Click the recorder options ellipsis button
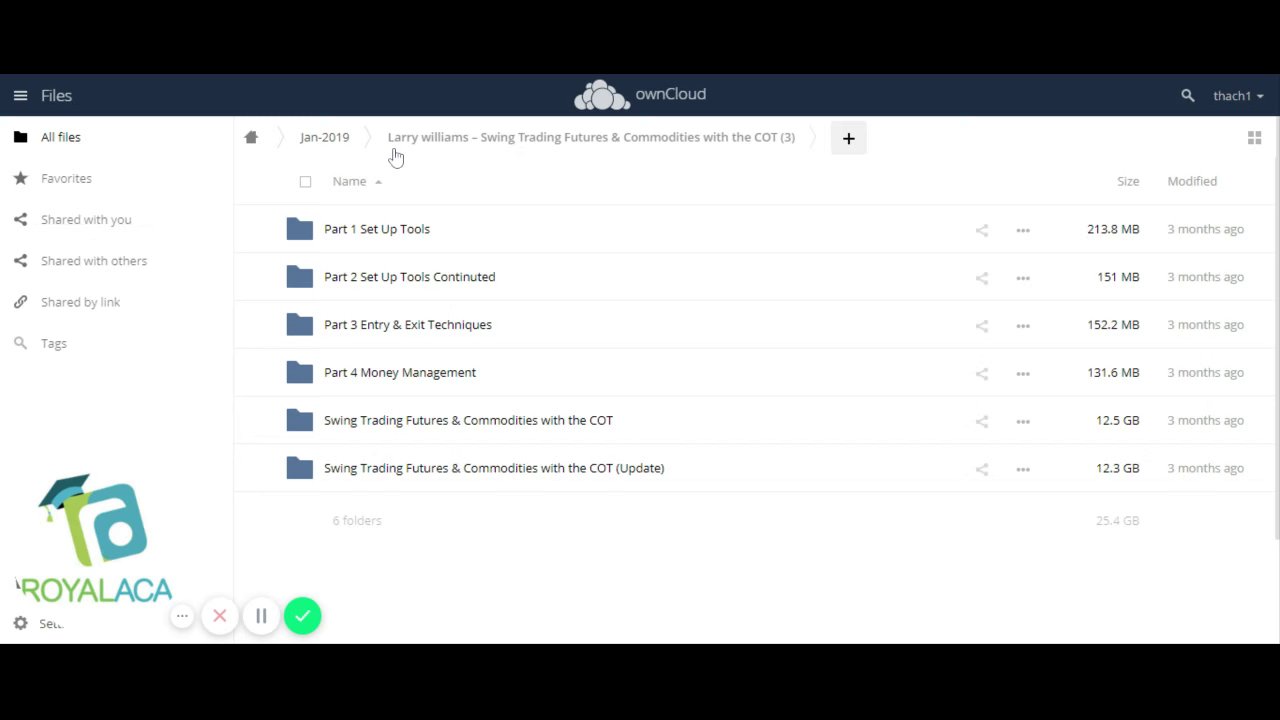1280x720 pixels. click(182, 616)
